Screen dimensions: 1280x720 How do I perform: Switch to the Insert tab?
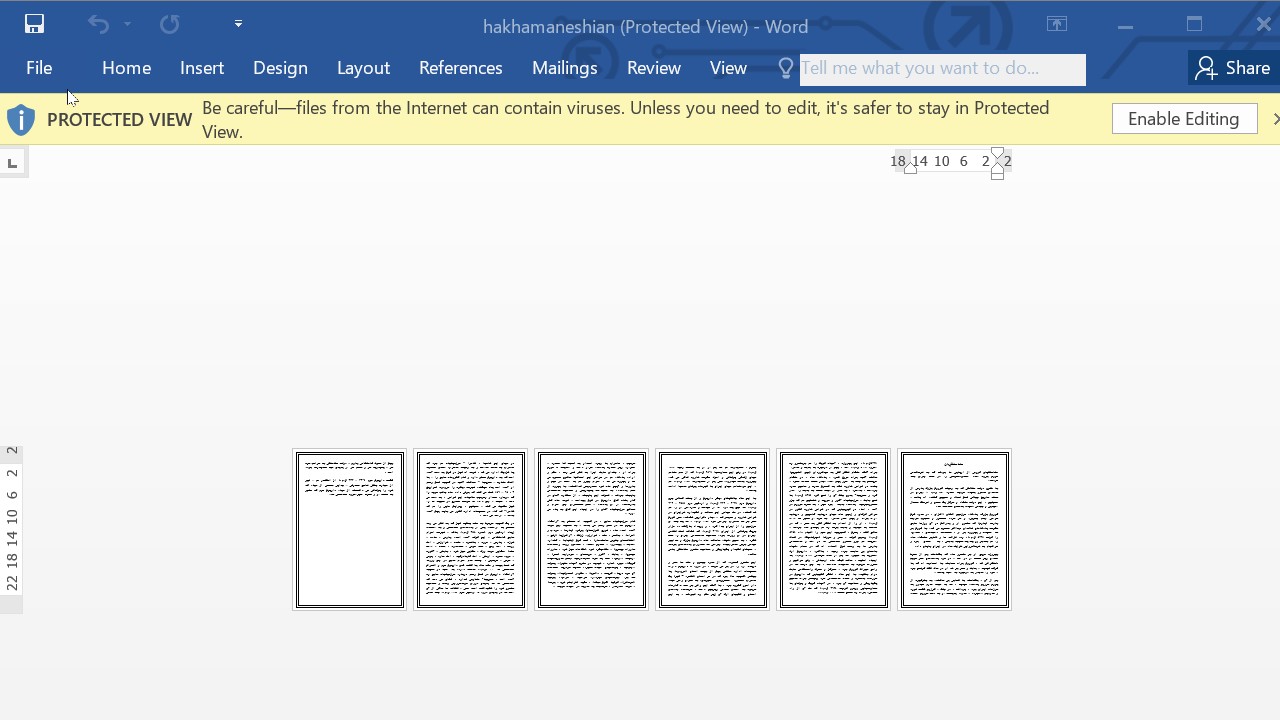(x=202, y=68)
